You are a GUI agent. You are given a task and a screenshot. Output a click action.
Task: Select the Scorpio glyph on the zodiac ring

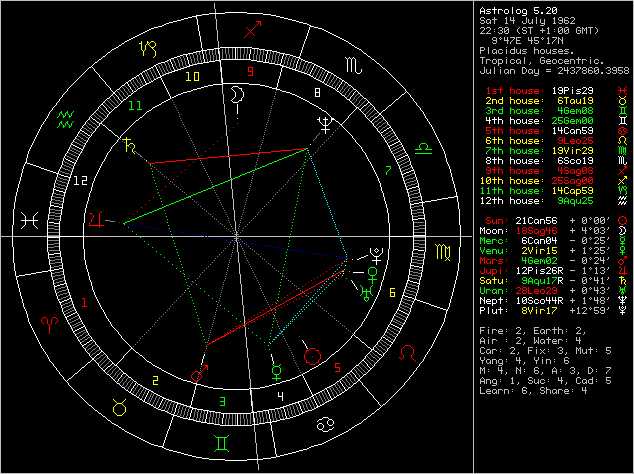tap(353, 65)
